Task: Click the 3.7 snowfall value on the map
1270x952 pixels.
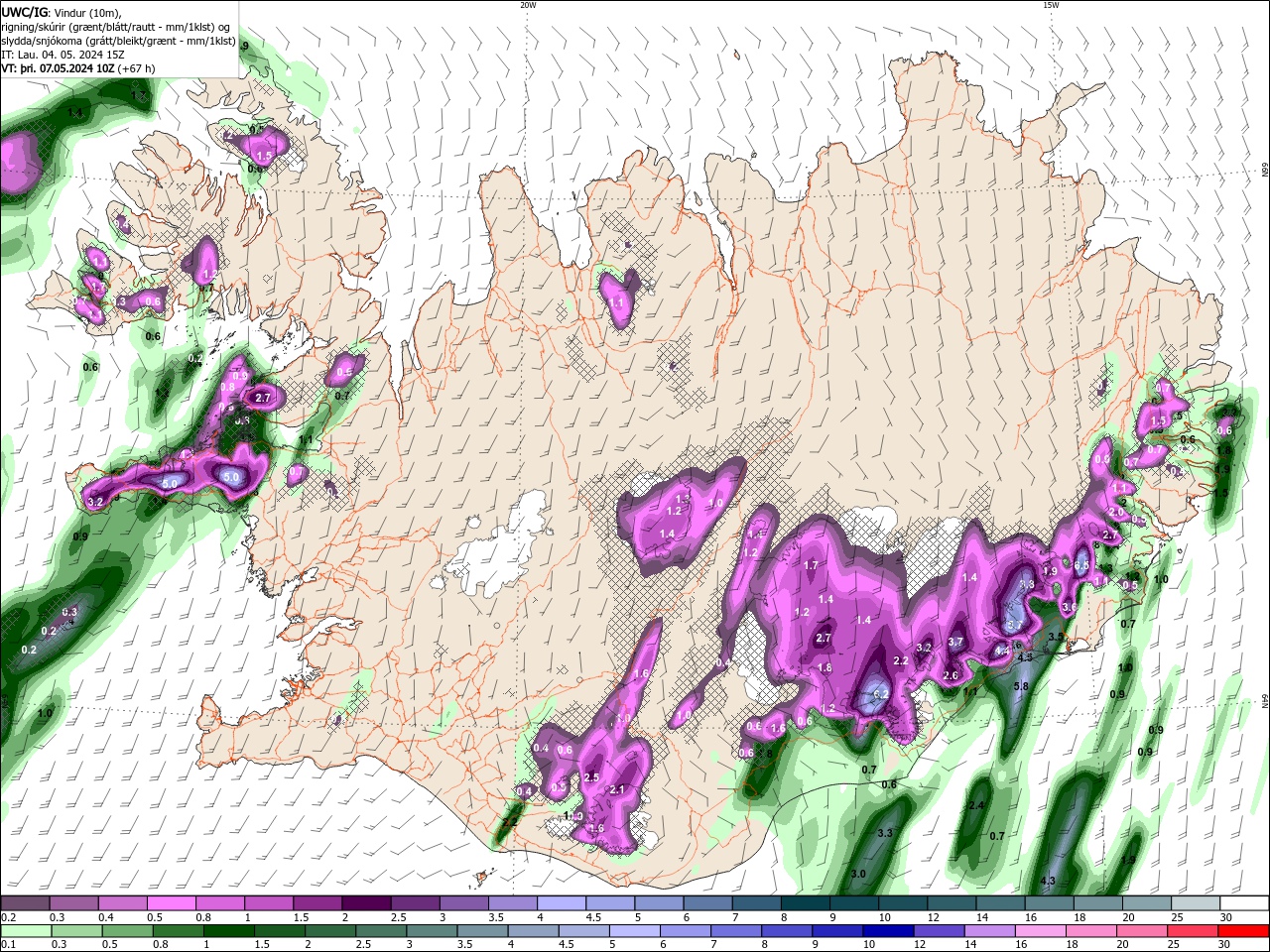Action: tap(955, 642)
